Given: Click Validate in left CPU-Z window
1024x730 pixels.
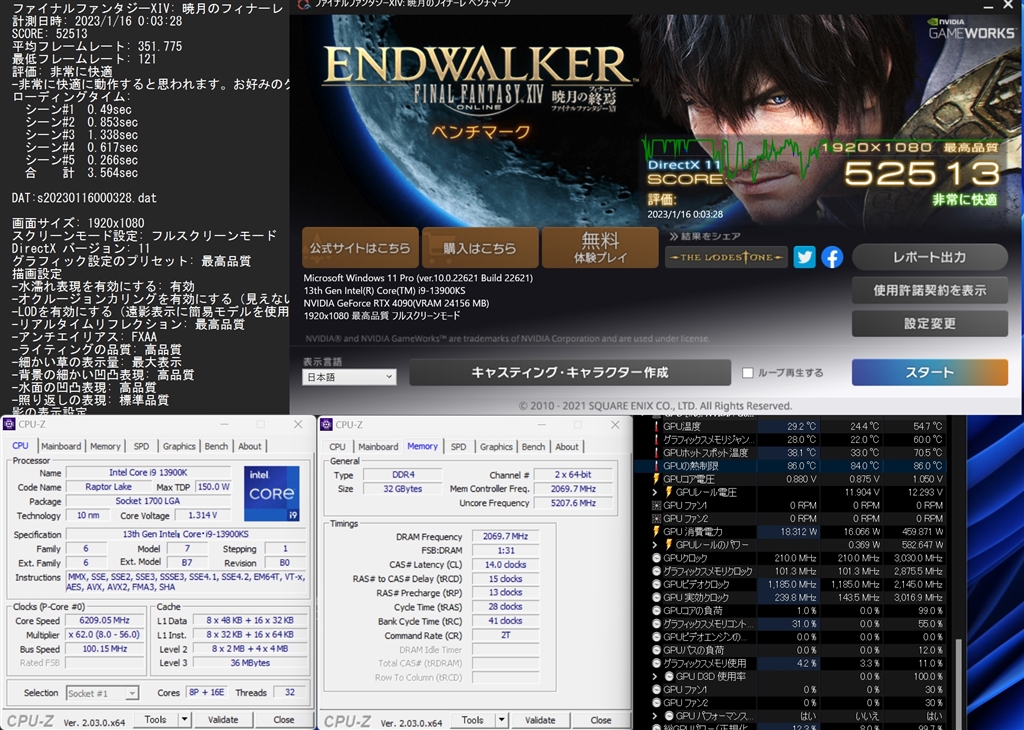Looking at the screenshot, I should [x=223, y=720].
